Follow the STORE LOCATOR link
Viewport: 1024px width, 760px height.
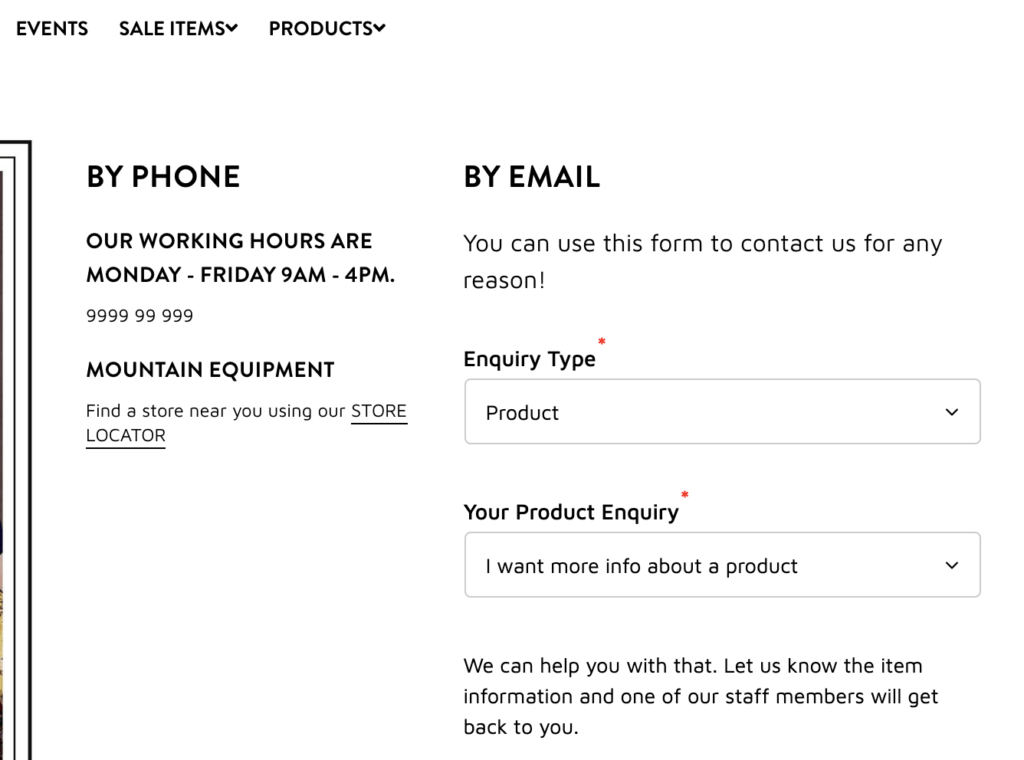coord(247,423)
